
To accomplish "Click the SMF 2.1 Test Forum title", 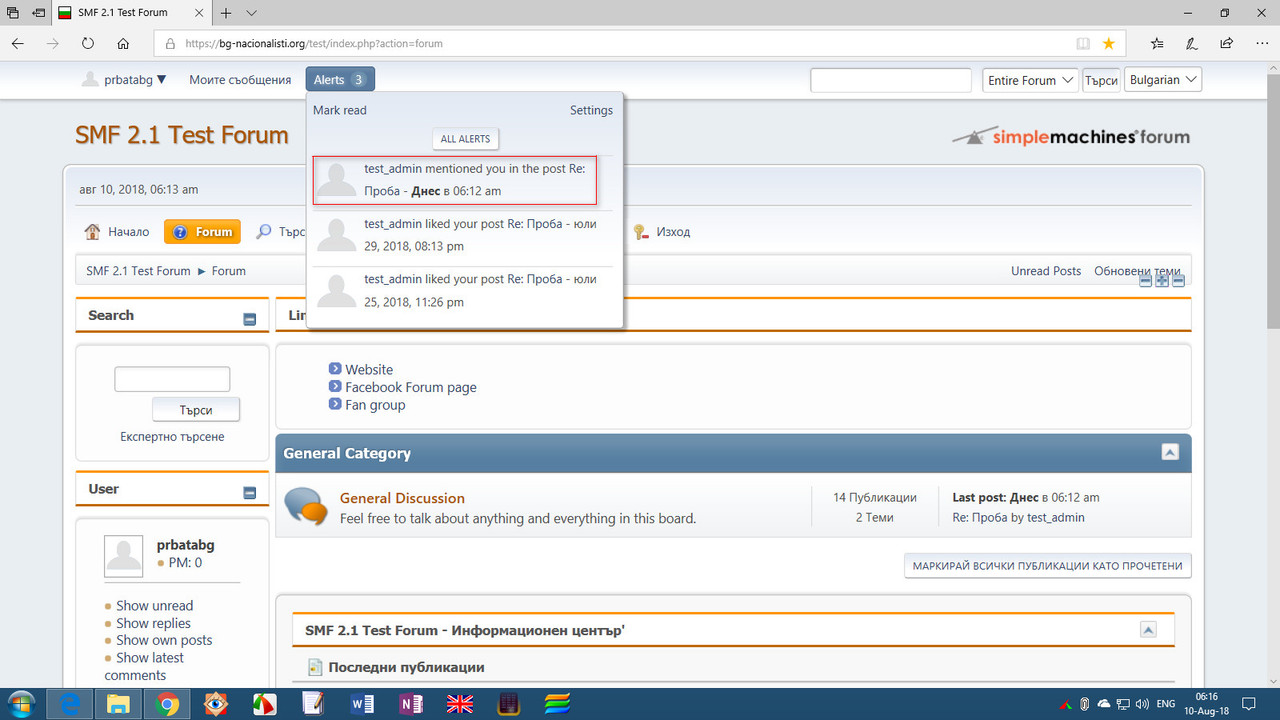I will click(182, 135).
